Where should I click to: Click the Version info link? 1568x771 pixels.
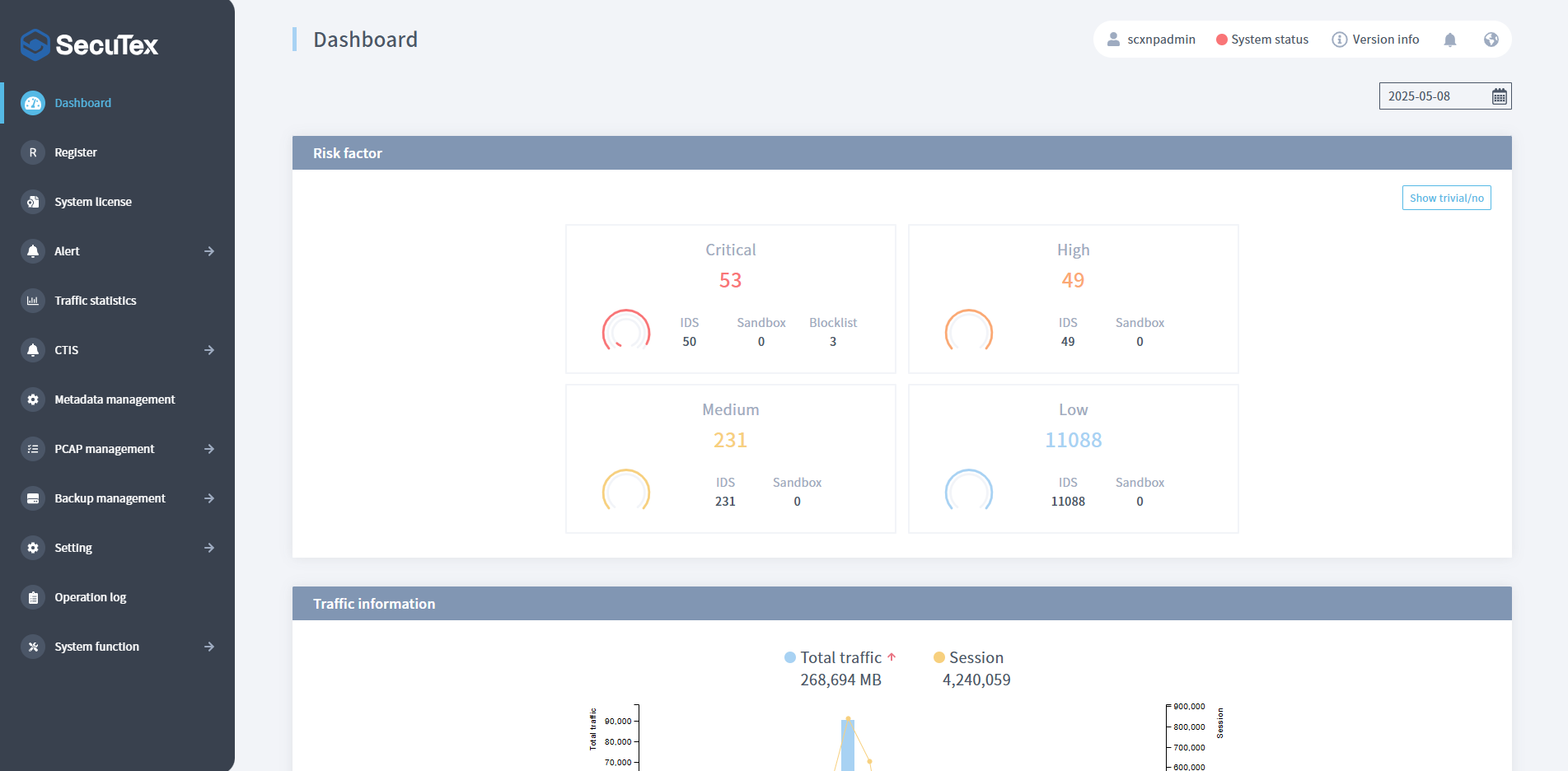coord(1386,40)
